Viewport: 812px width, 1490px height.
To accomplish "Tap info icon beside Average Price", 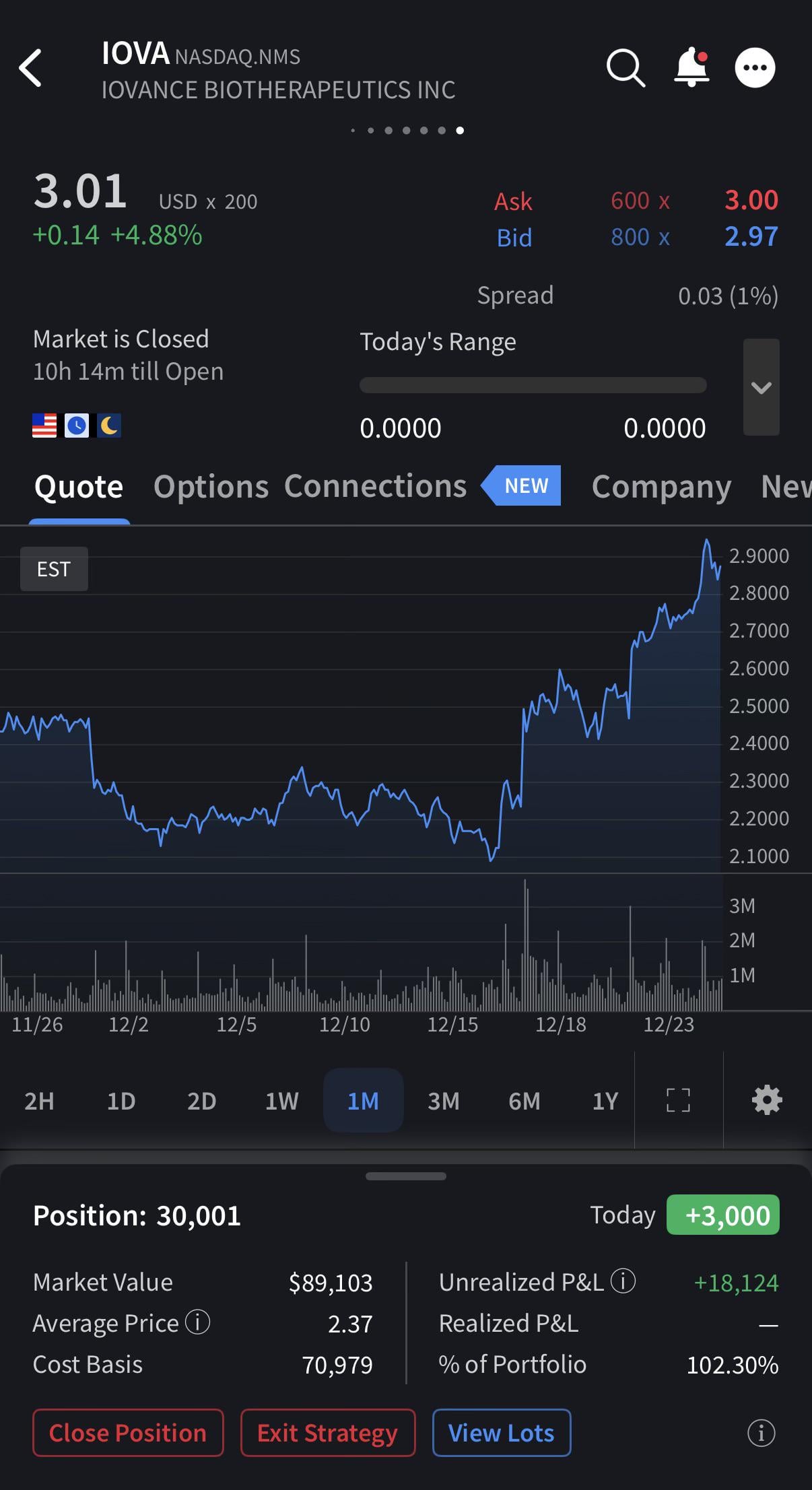I will (x=198, y=1322).
